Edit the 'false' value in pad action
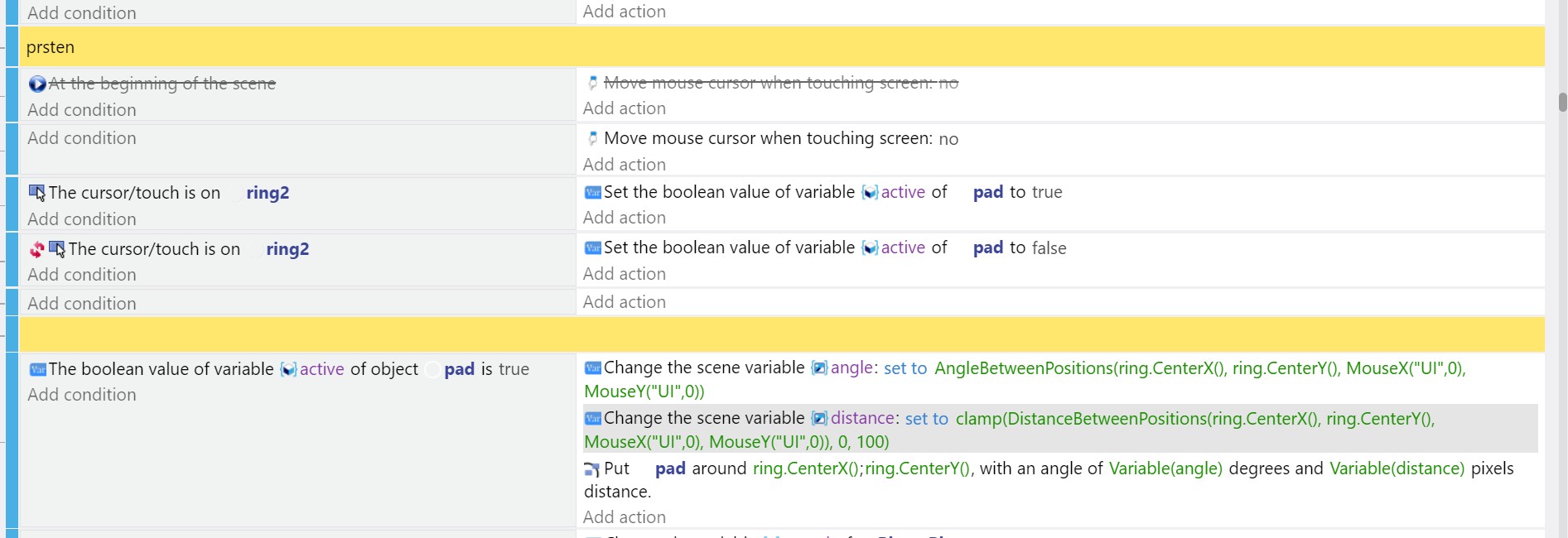1568x538 pixels. click(x=1049, y=248)
